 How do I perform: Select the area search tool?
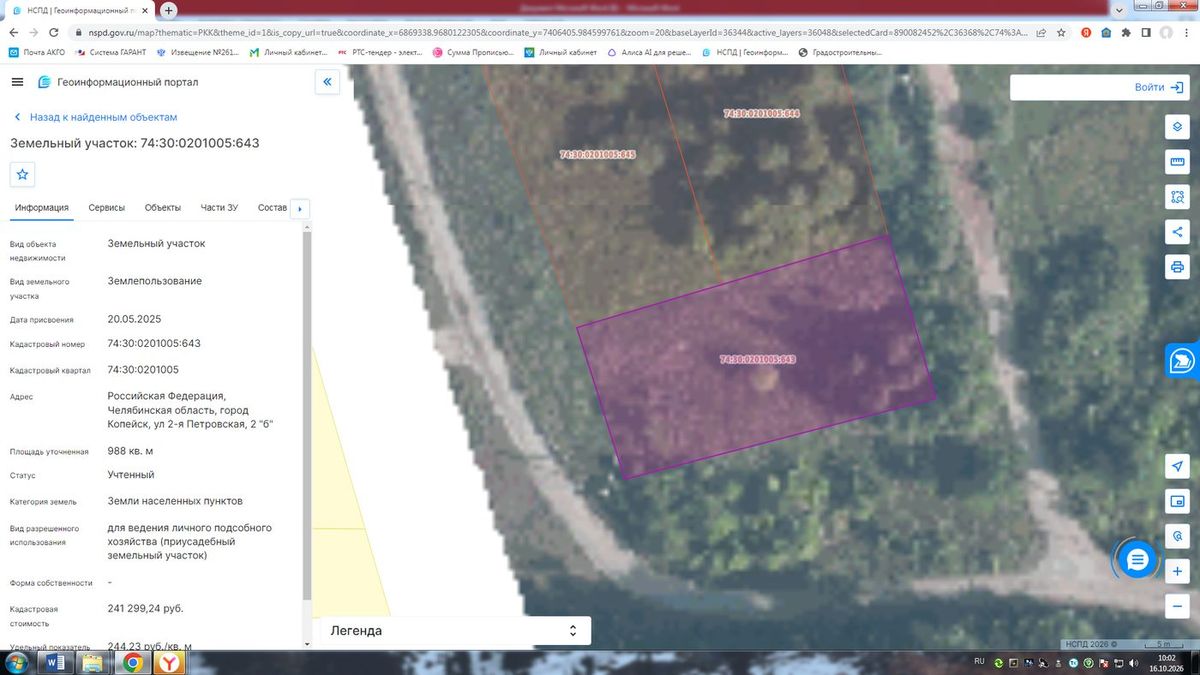tap(1177, 197)
